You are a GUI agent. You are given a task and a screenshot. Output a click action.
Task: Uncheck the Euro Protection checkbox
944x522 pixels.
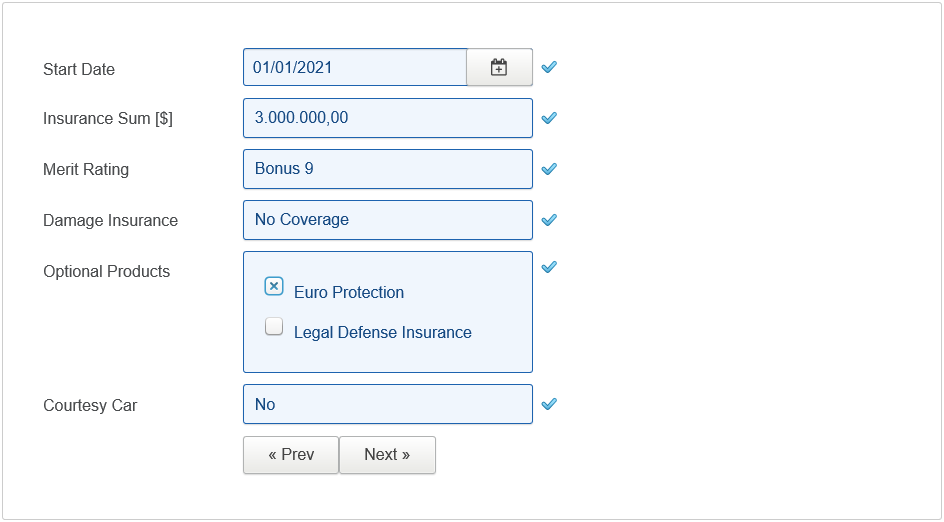click(x=274, y=286)
